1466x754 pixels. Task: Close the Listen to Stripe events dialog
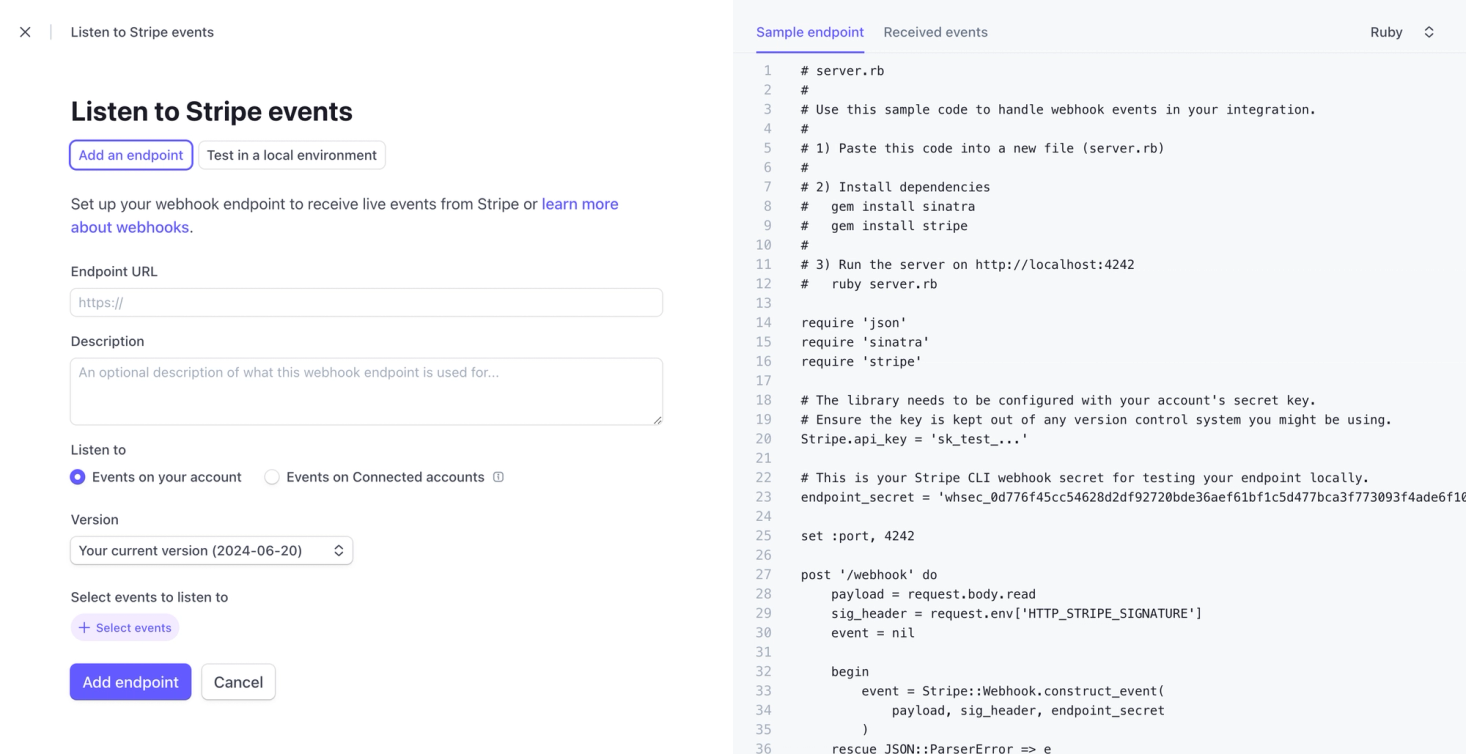point(25,32)
